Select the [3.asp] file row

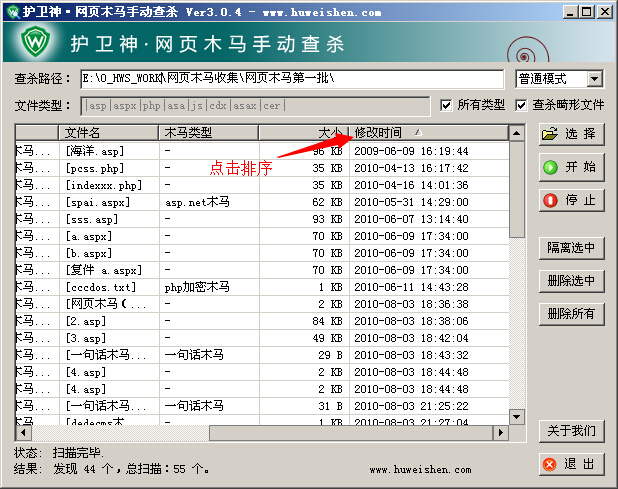[262, 338]
